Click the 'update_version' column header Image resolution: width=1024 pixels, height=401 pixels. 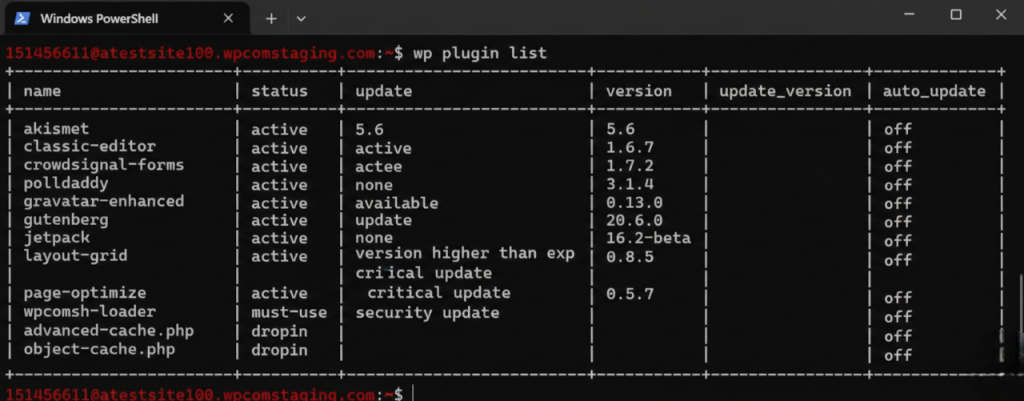pos(785,92)
